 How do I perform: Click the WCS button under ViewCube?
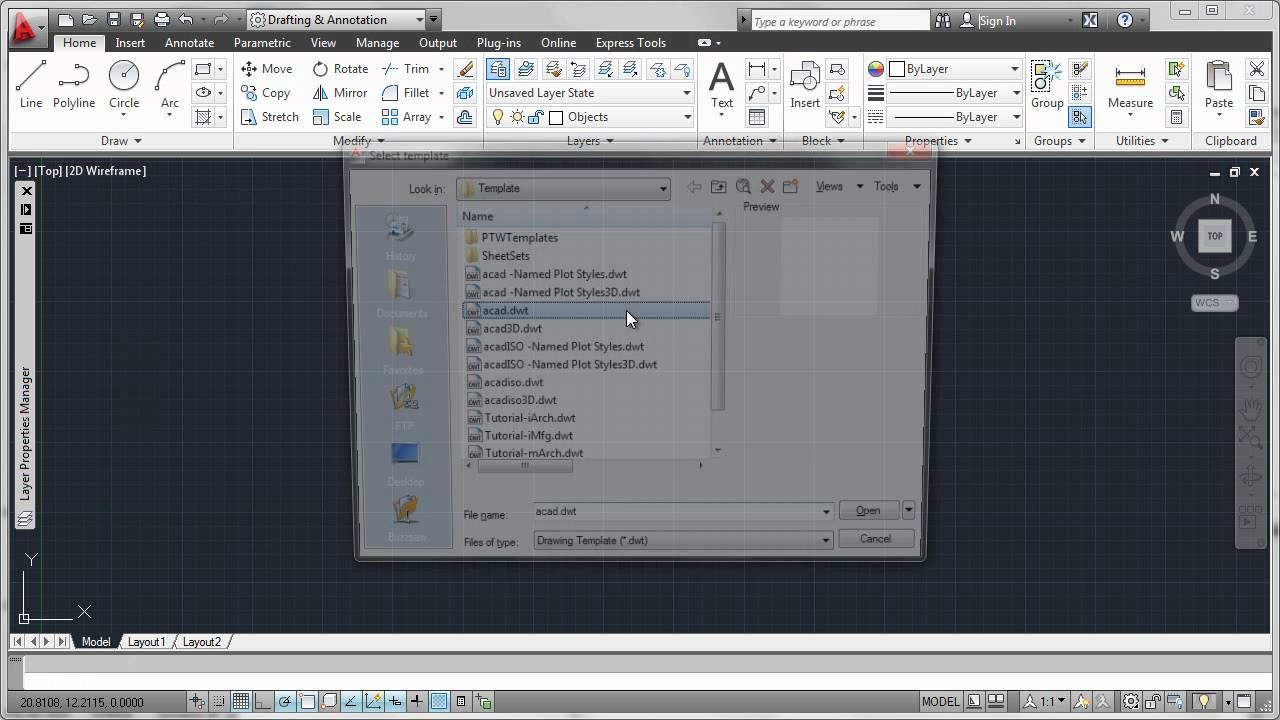pos(1215,303)
